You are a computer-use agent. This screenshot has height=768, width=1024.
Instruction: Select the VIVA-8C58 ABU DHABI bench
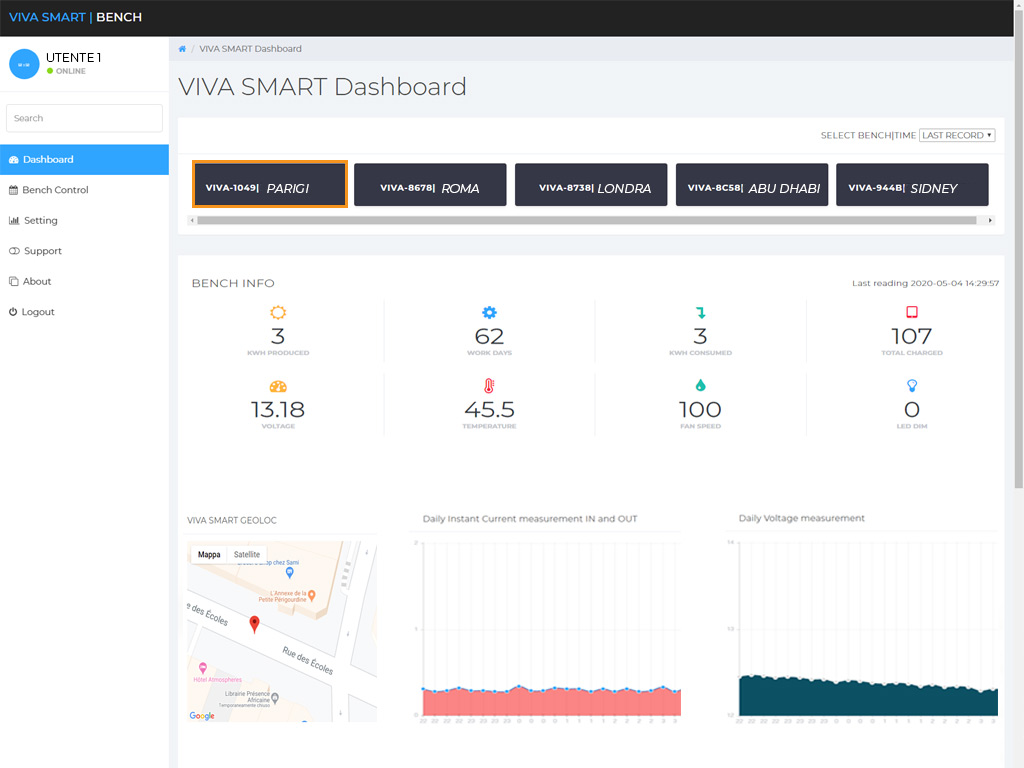coord(752,185)
